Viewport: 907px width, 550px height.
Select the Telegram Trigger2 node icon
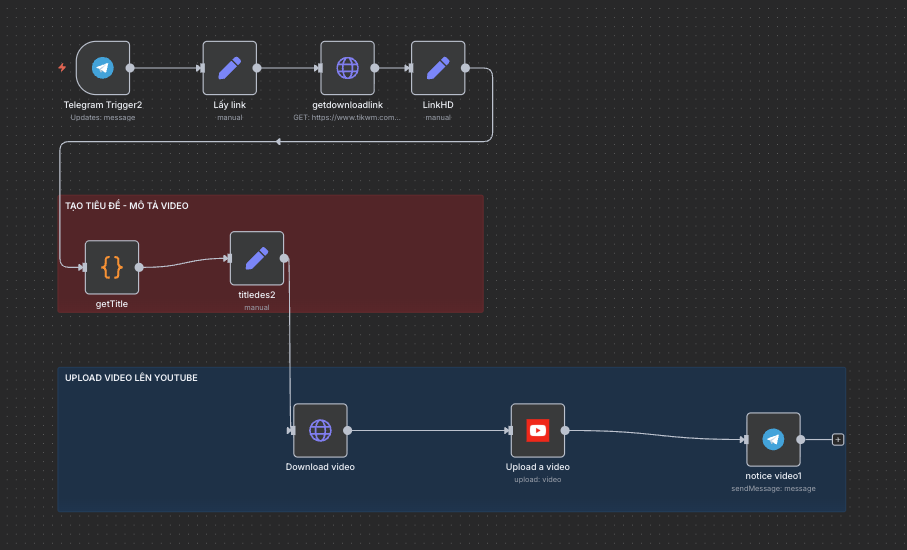tap(103, 68)
